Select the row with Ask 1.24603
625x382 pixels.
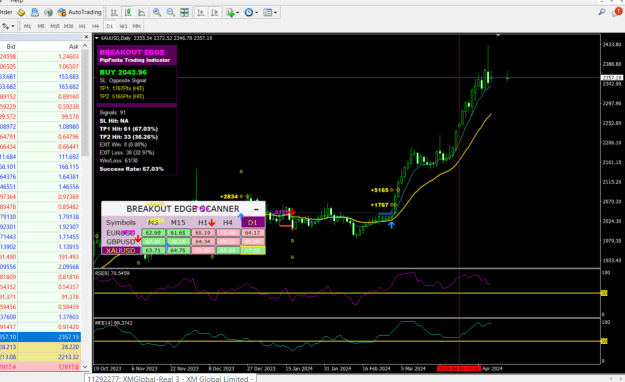click(40, 57)
